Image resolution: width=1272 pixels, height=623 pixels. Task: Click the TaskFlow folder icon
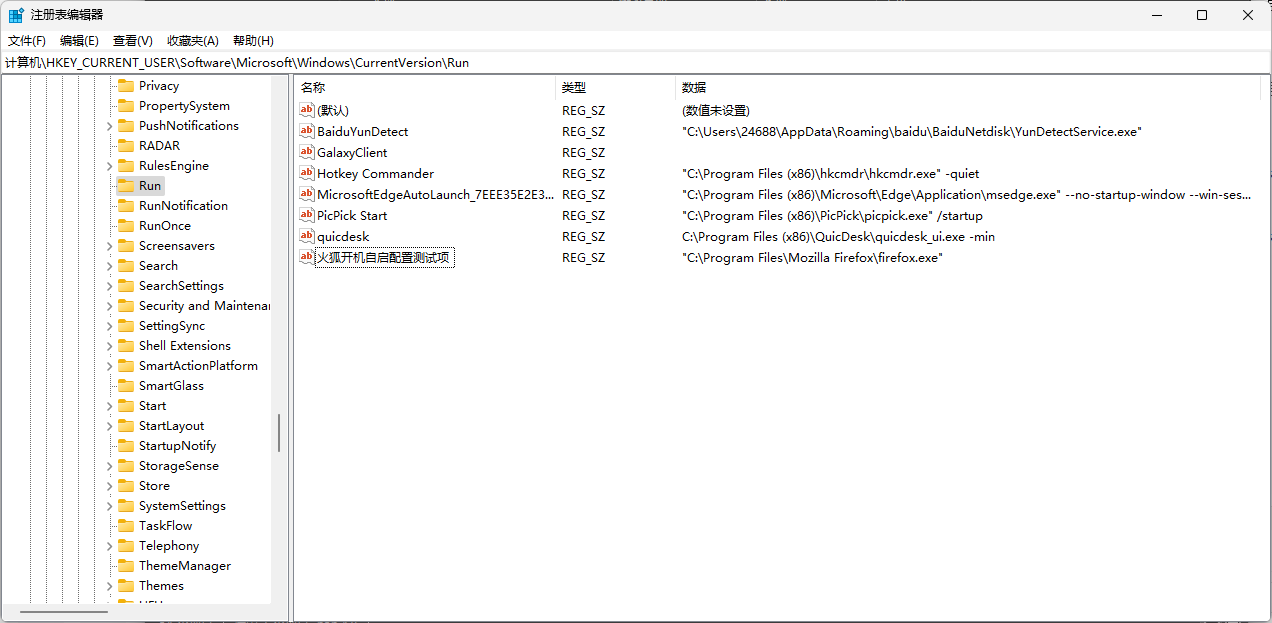(x=125, y=525)
